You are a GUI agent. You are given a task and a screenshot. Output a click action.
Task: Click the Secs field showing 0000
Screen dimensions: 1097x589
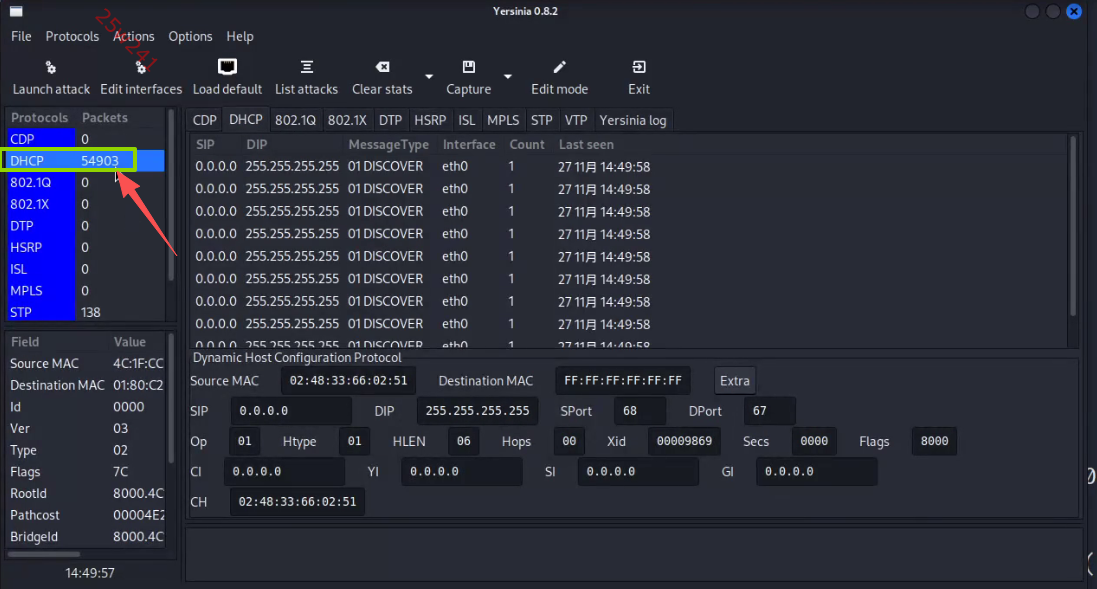pyautogui.click(x=814, y=441)
